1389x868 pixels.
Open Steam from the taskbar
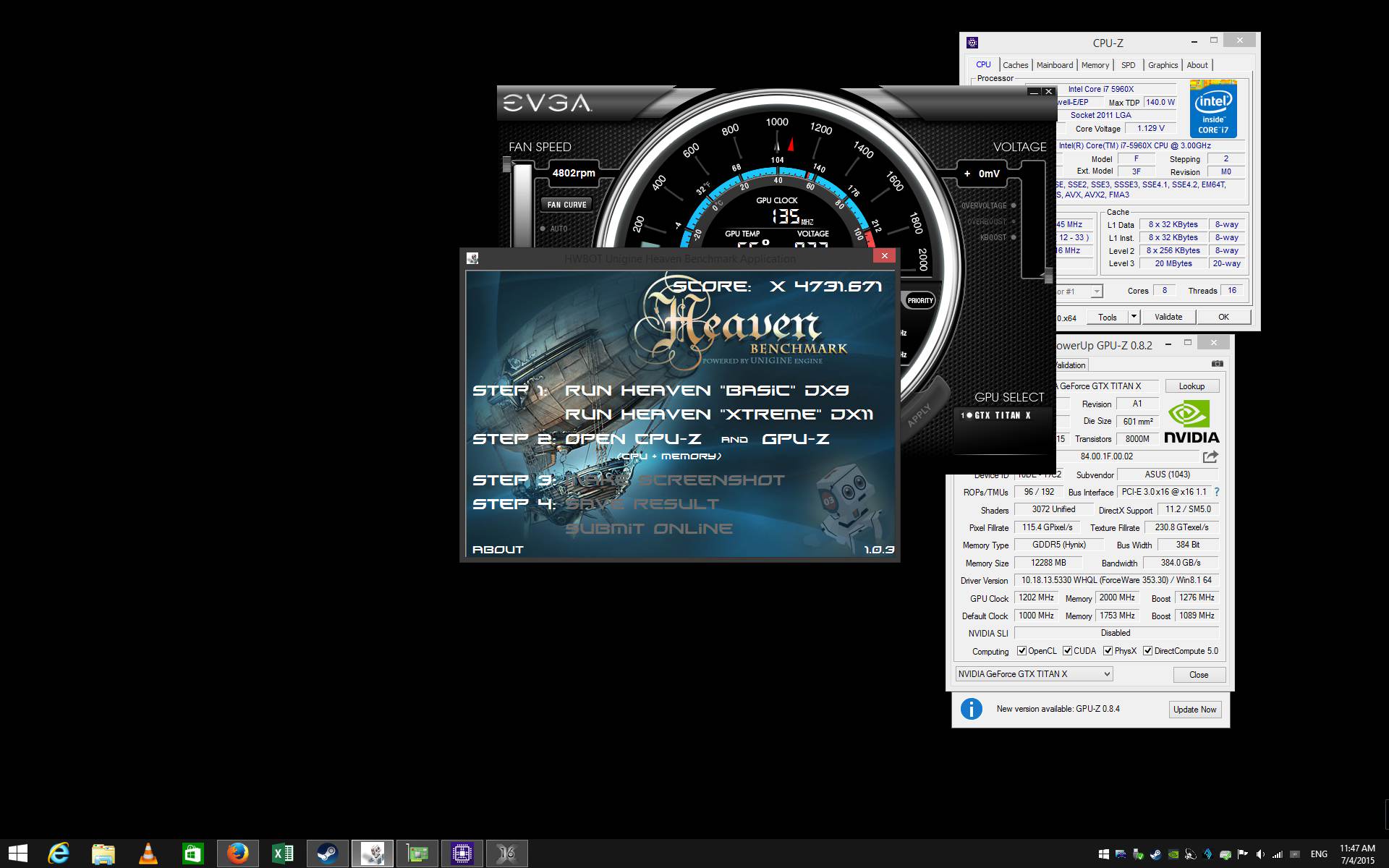point(327,854)
